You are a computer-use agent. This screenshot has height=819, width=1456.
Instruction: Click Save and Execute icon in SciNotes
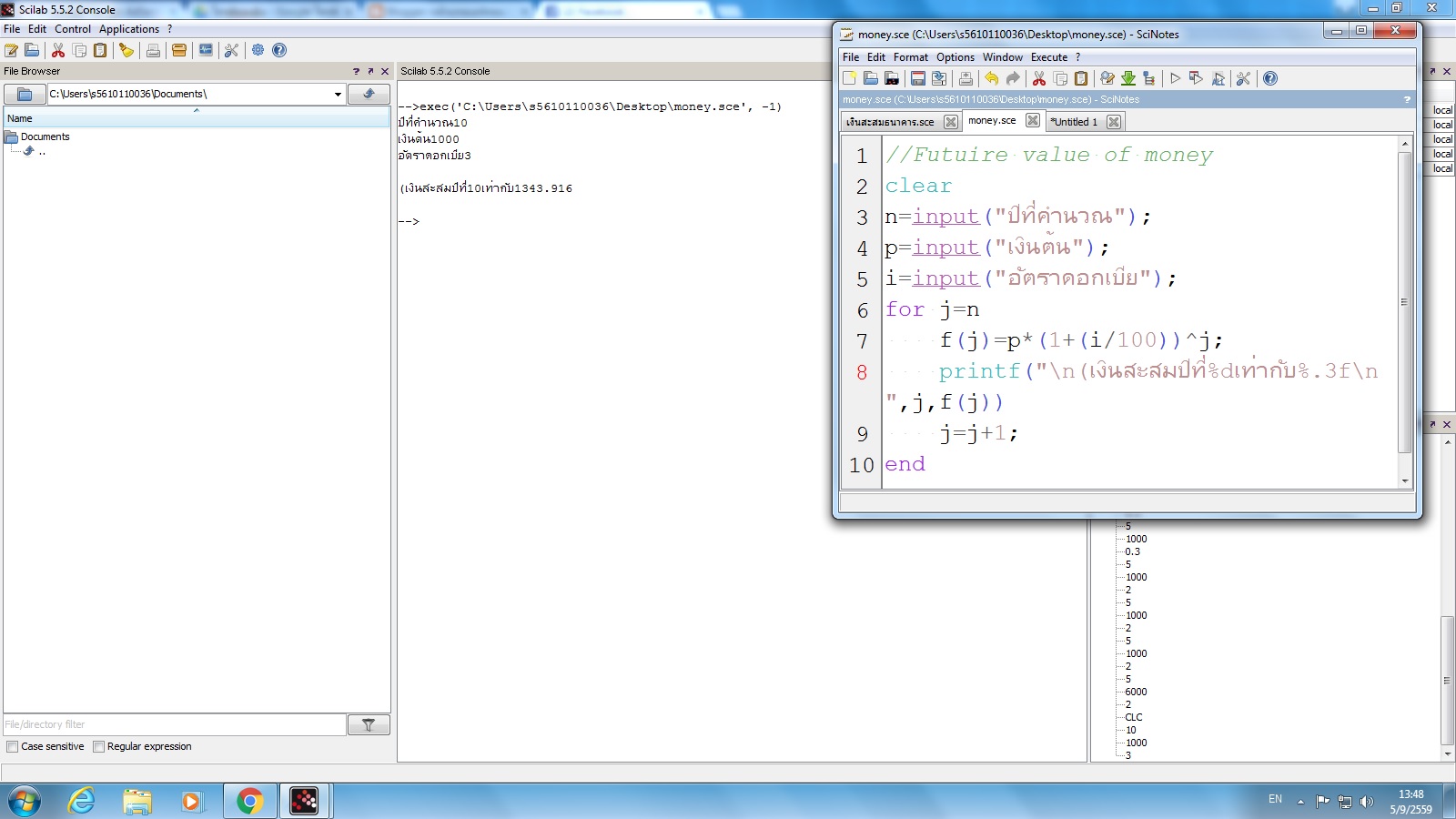(x=1197, y=78)
